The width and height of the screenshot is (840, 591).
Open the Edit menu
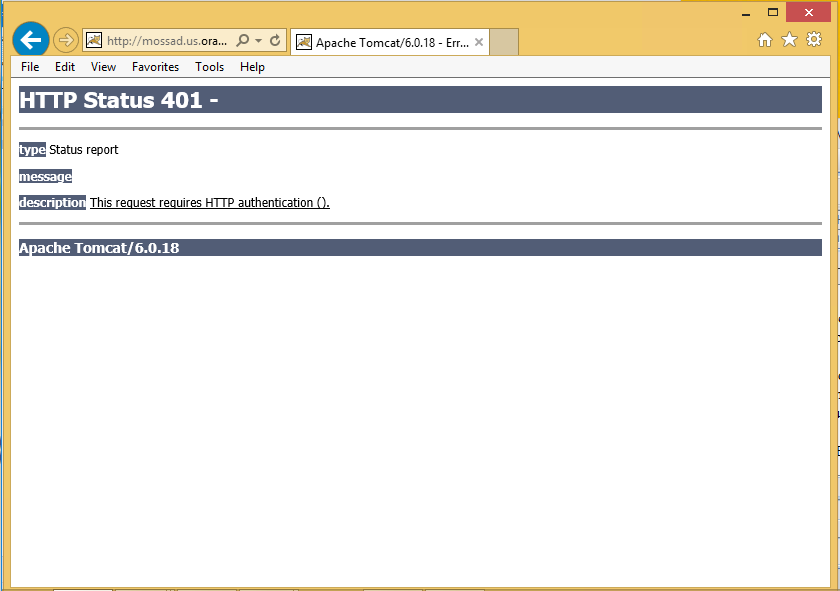[65, 67]
